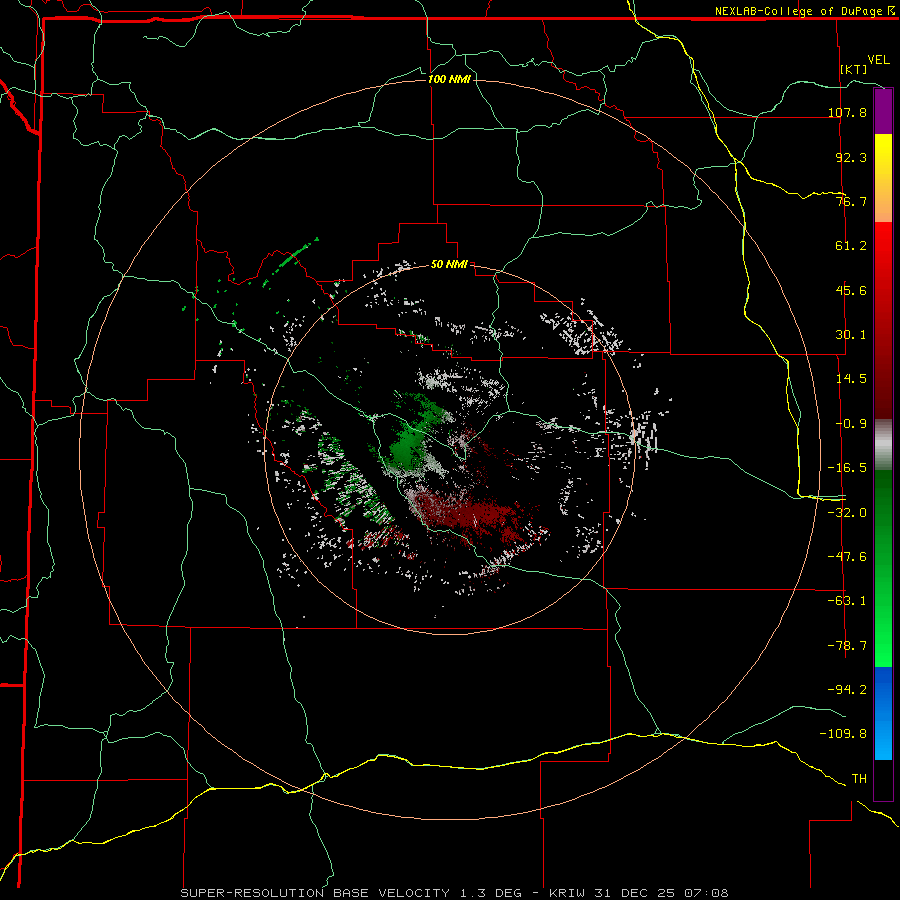The height and width of the screenshot is (900, 900).
Task: Click the green segment of velocity color bar
Action: click(x=883, y=568)
